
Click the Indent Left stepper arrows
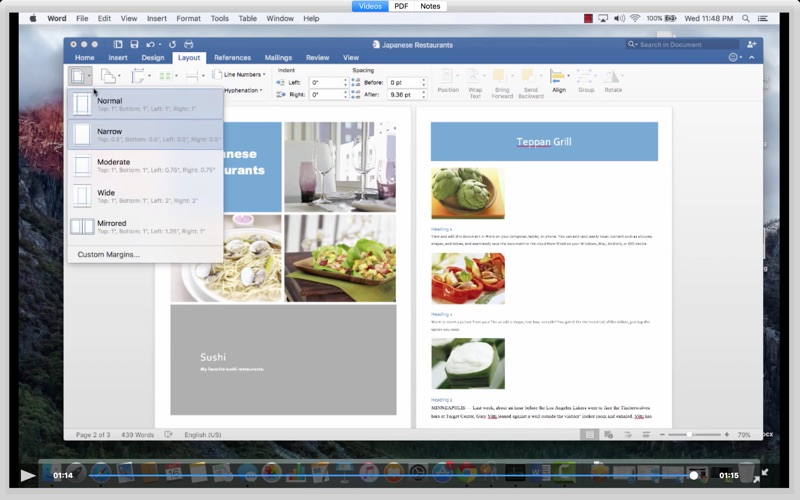pos(345,82)
